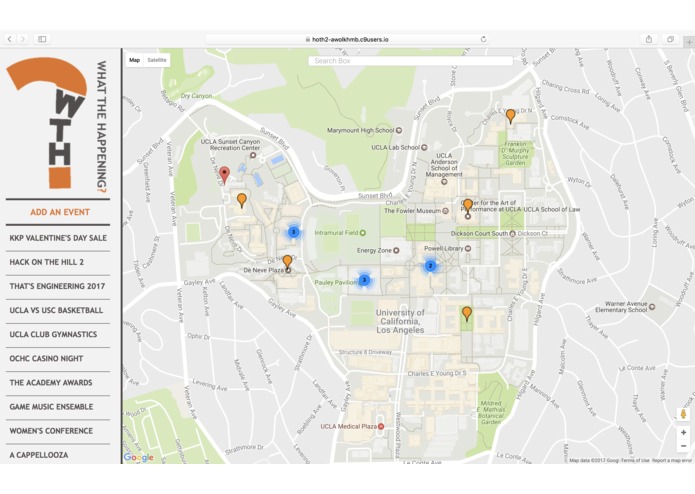695x494 pixels.
Task: Click orange marker at De Neve Plaza
Action: [287, 261]
